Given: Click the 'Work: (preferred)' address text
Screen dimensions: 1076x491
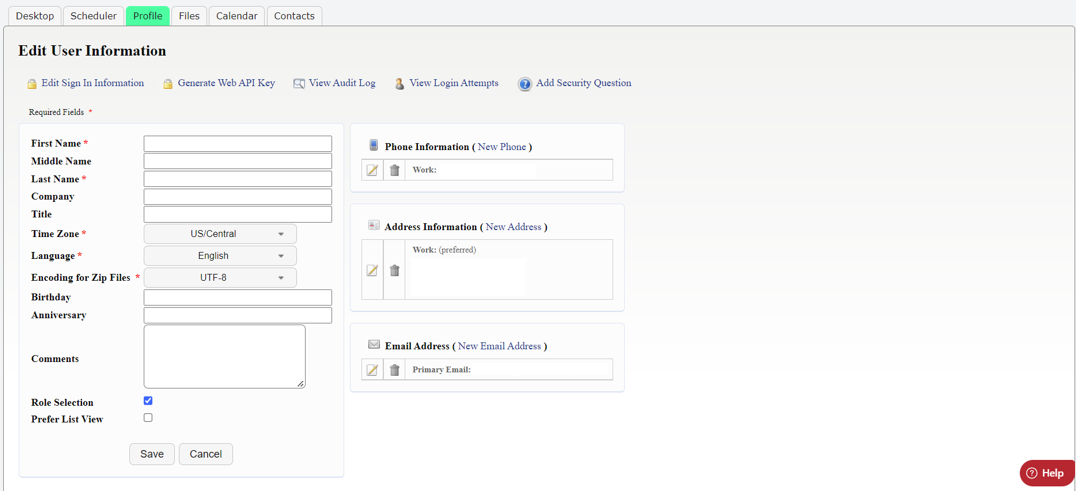Looking at the screenshot, I should [445, 250].
